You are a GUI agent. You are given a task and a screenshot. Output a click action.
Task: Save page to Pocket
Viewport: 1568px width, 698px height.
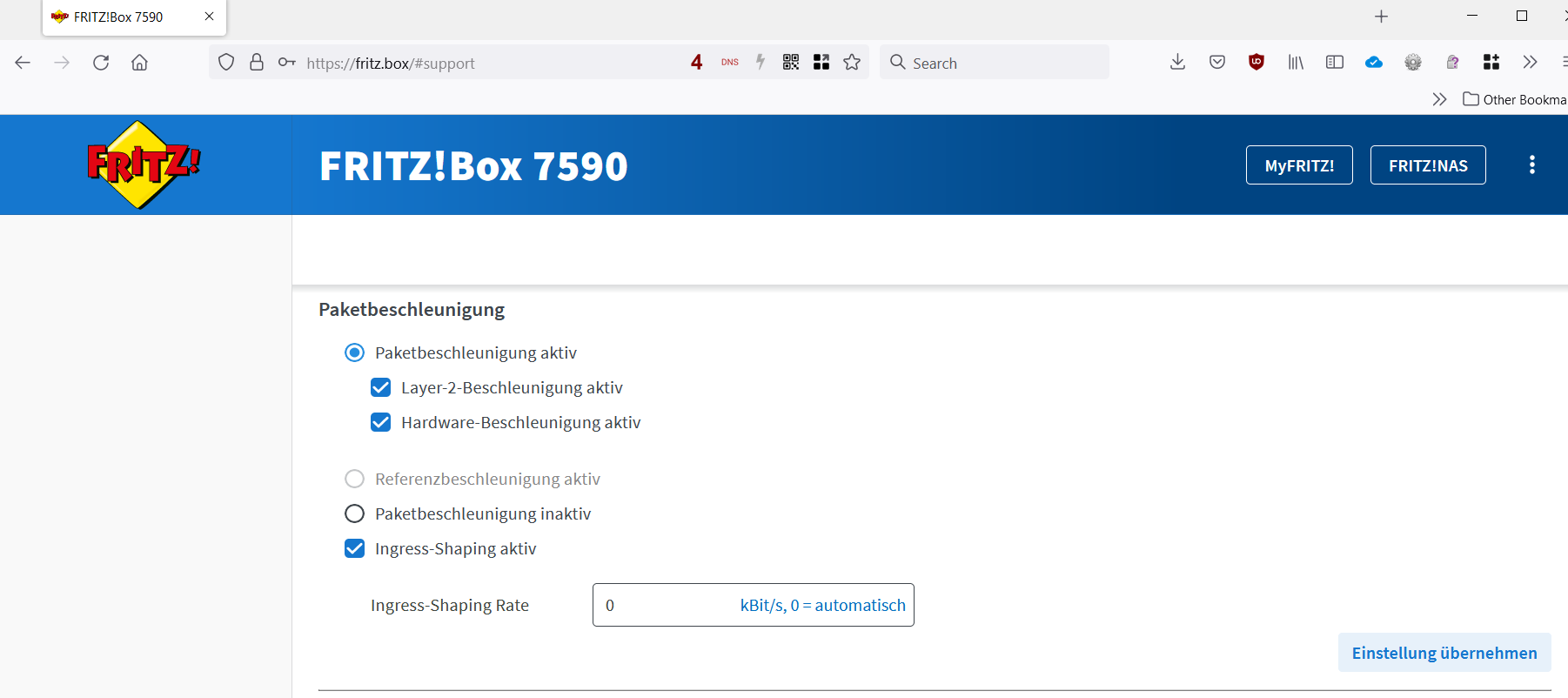[x=1217, y=62]
